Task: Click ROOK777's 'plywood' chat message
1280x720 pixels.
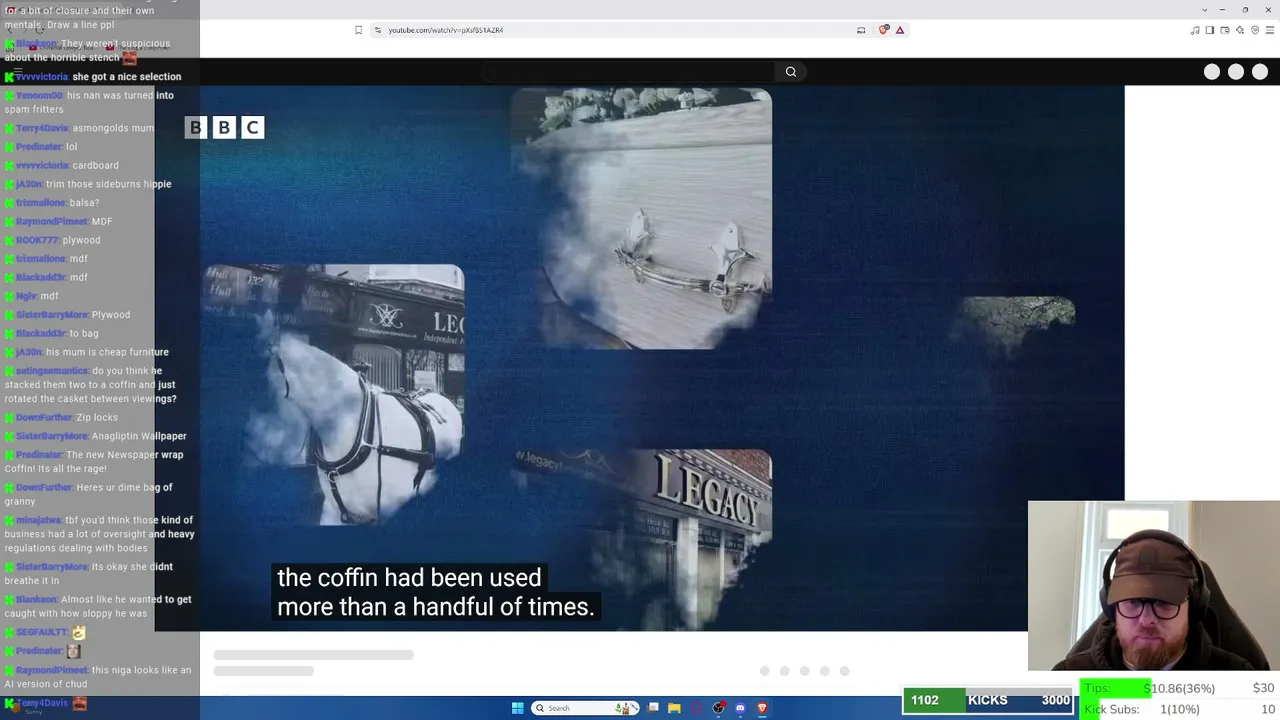Action: tap(82, 241)
